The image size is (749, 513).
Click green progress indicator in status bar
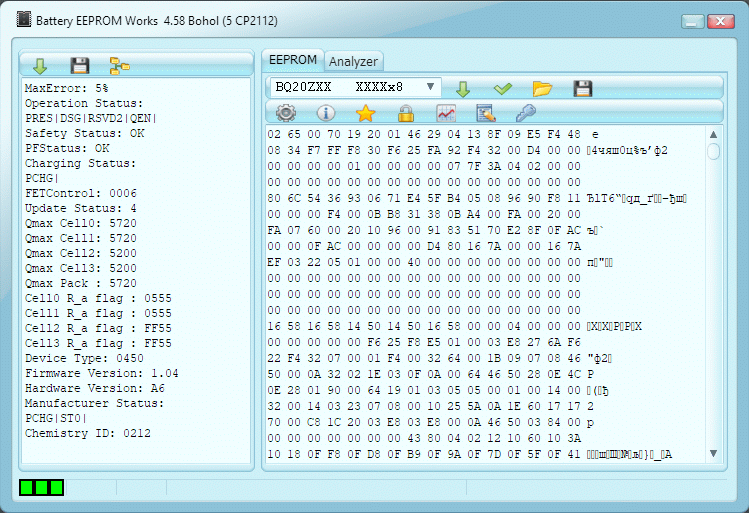tap(42, 488)
